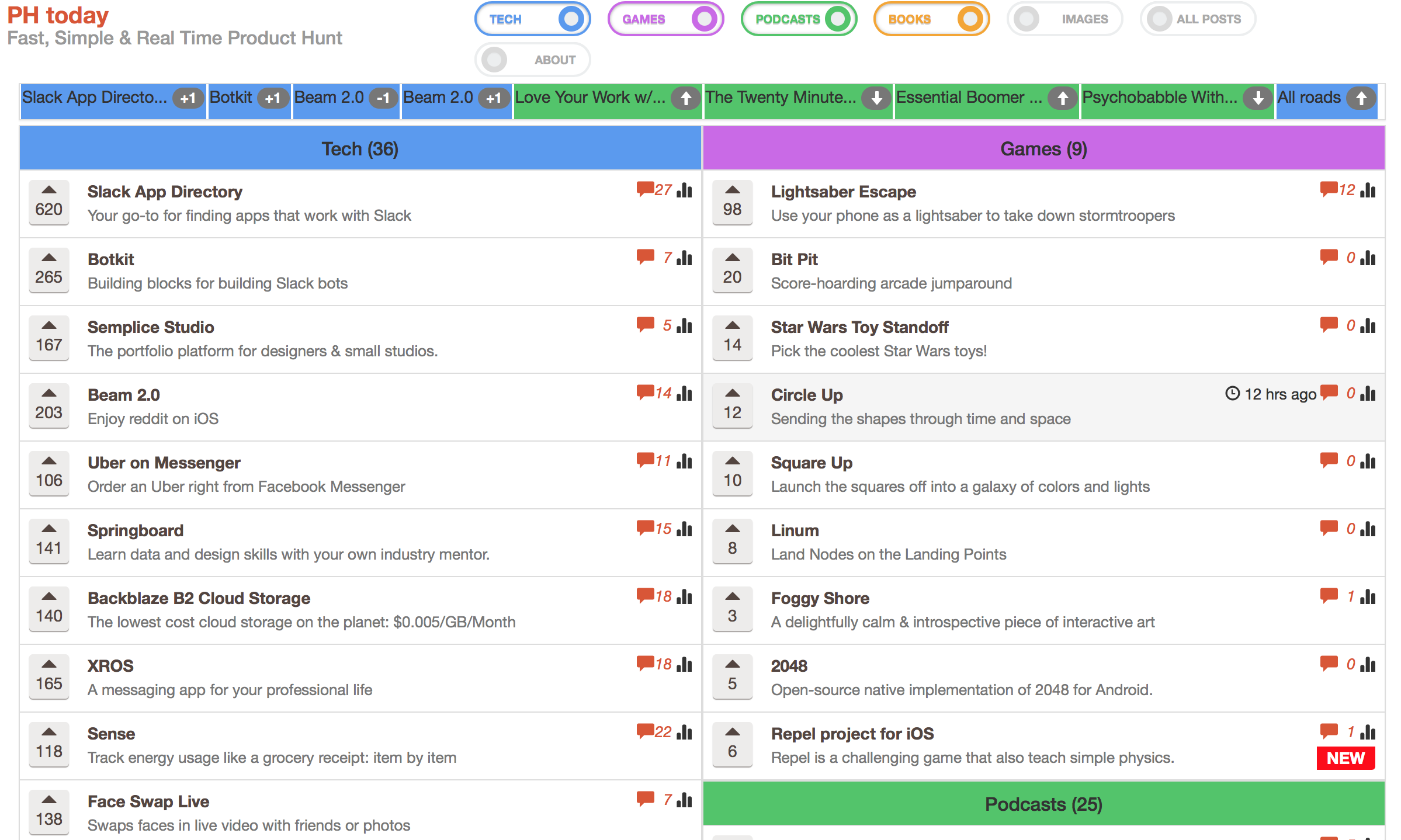Image resolution: width=1401 pixels, height=840 pixels.
Task: Click NEW badge on Repel project
Action: 1345,758
